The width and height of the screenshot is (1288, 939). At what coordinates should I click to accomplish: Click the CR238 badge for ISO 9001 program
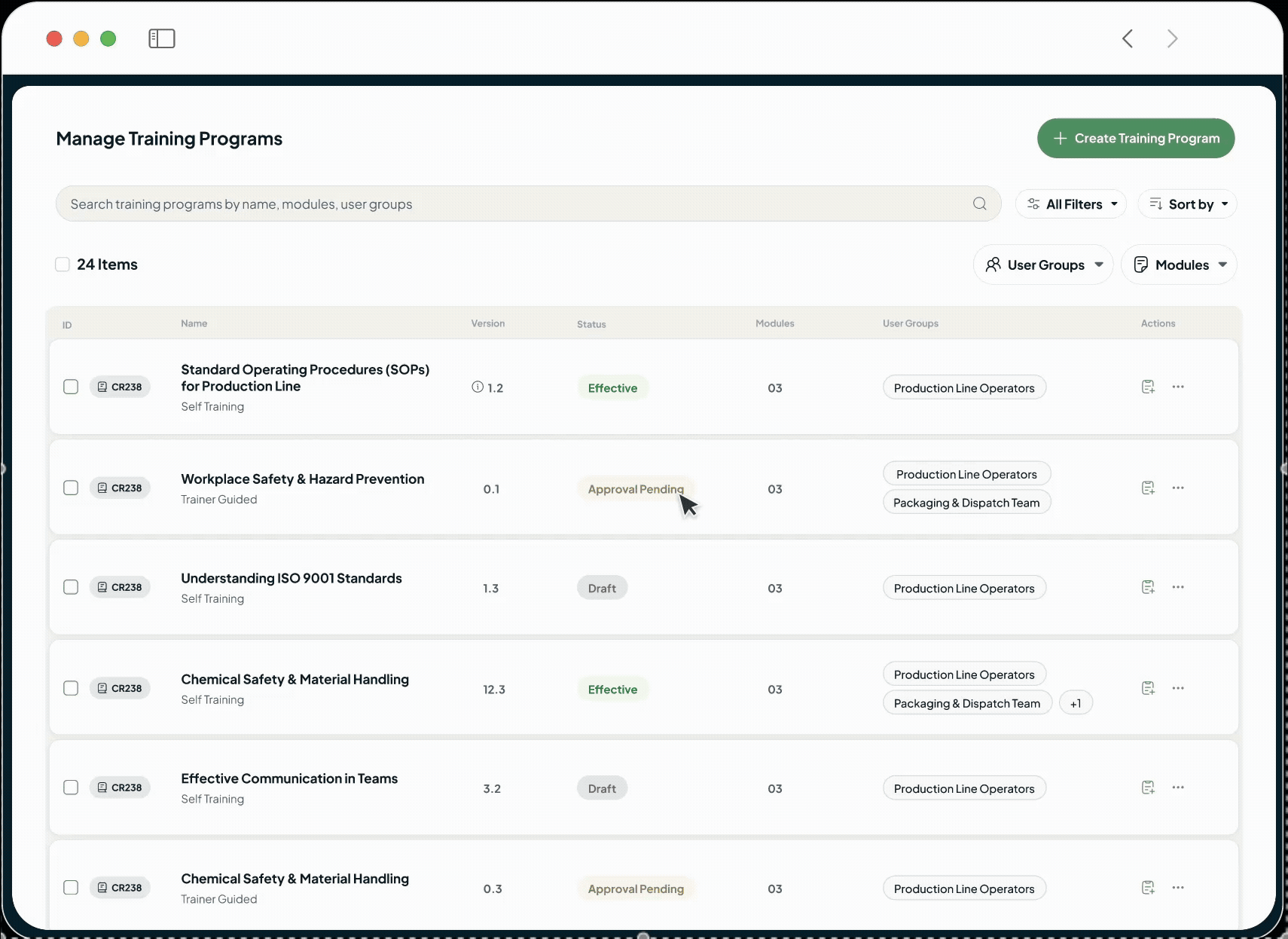point(120,587)
